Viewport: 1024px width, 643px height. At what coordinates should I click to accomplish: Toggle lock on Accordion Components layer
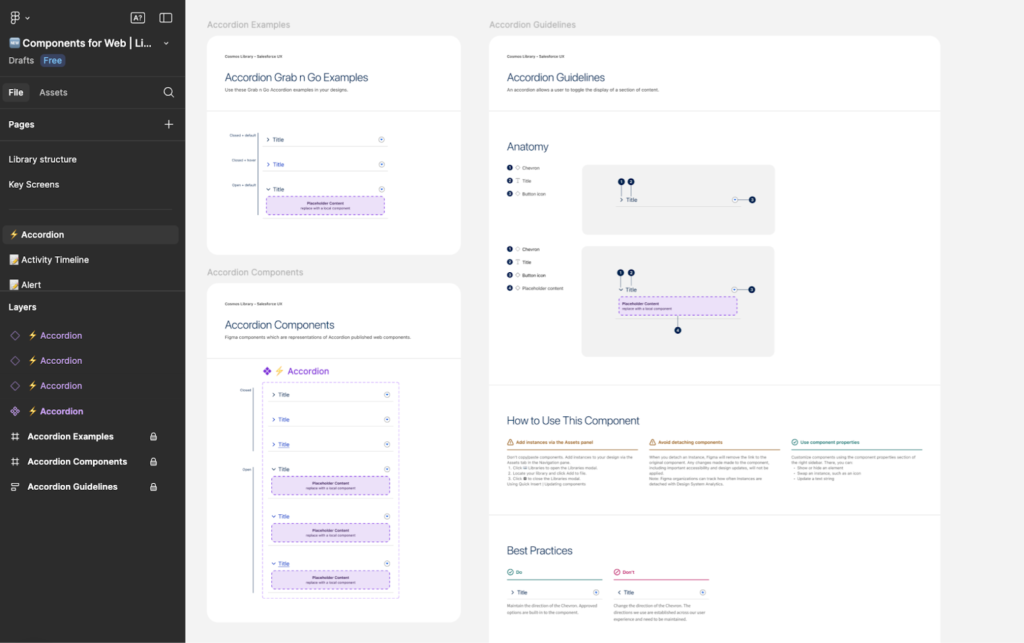(x=153, y=462)
